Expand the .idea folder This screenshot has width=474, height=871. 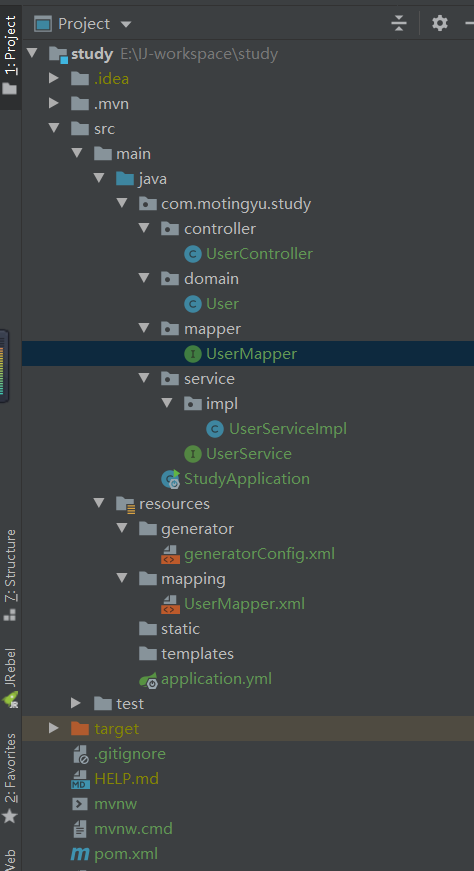pyautogui.click(x=54, y=78)
